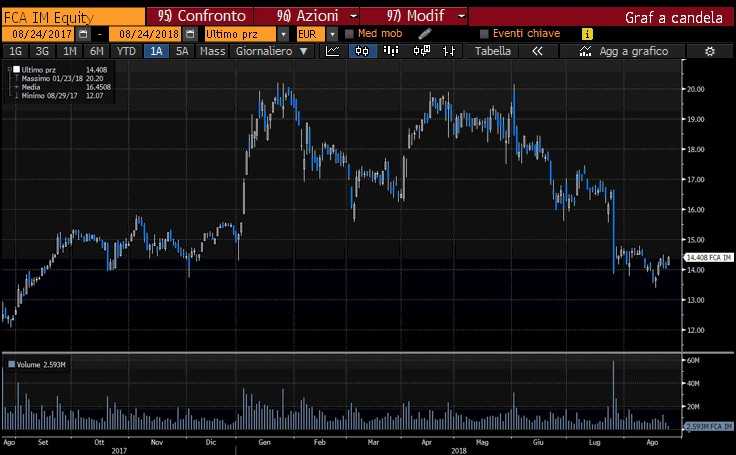Click the 12.00 price axis label

pos(696,330)
